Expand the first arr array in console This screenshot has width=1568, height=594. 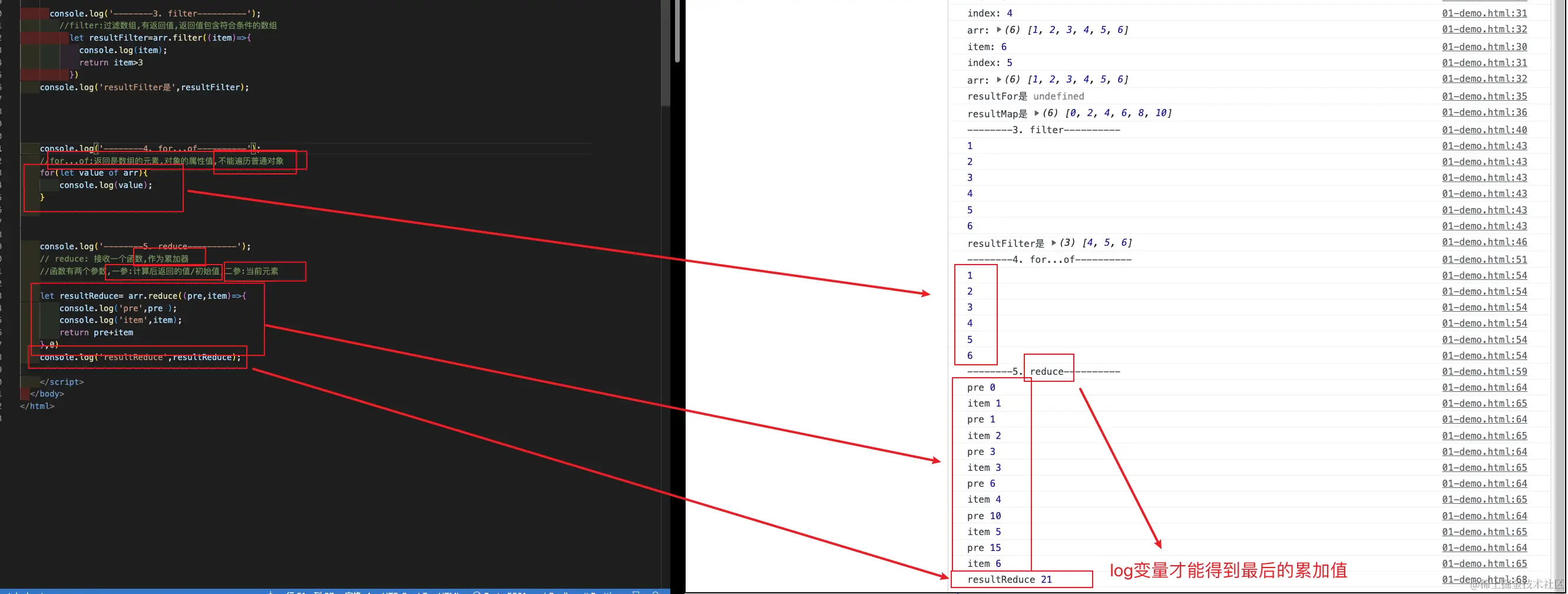998,29
